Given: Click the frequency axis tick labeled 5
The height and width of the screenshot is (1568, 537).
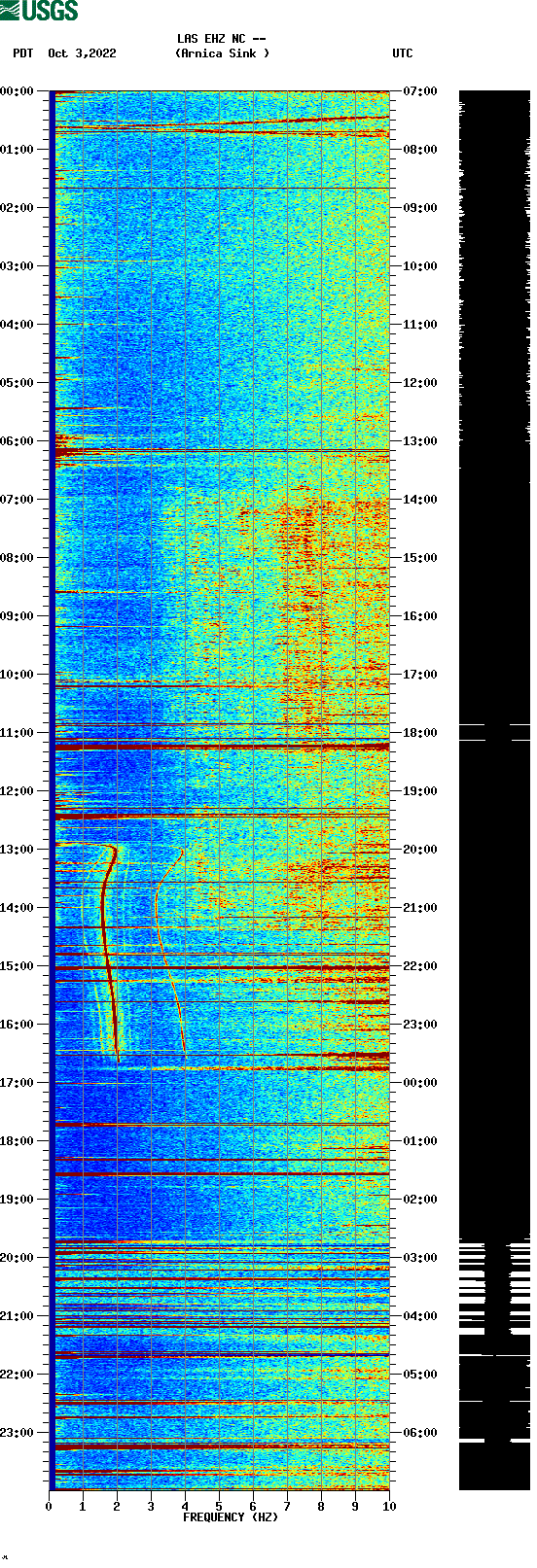Looking at the screenshot, I should pyautogui.click(x=219, y=1507).
